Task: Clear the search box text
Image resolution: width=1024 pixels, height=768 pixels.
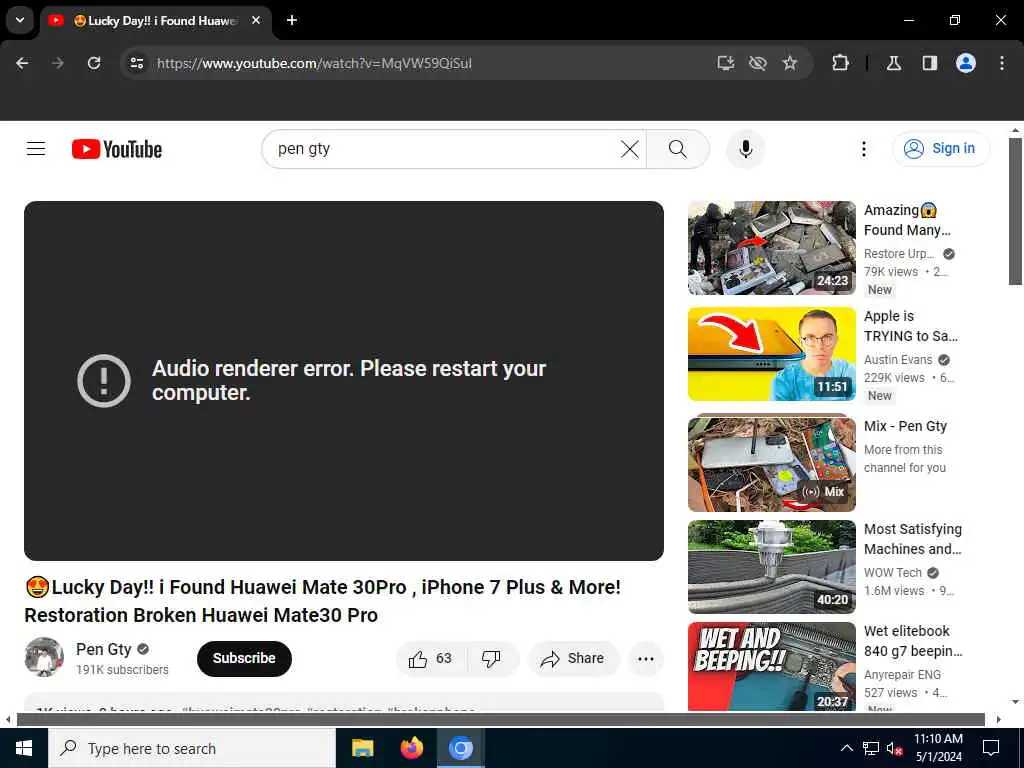Action: [x=630, y=149]
